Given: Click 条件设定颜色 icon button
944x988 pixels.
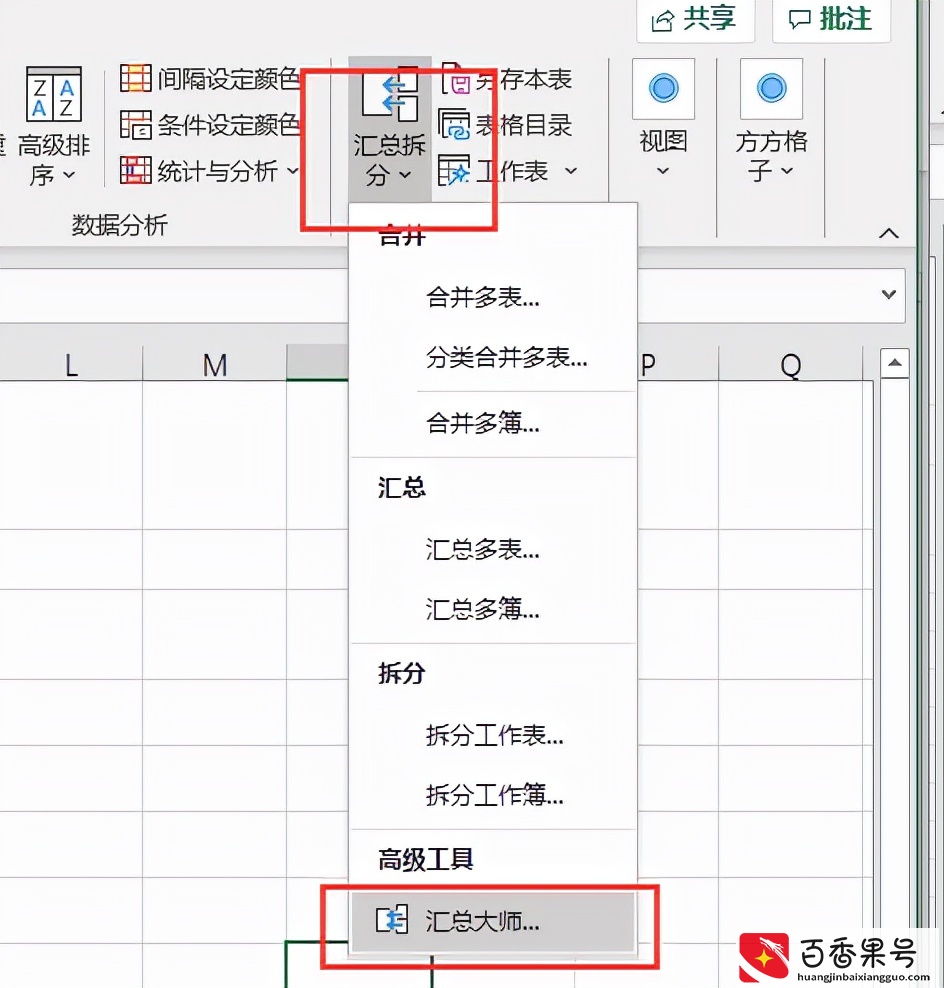Looking at the screenshot, I should [135, 124].
